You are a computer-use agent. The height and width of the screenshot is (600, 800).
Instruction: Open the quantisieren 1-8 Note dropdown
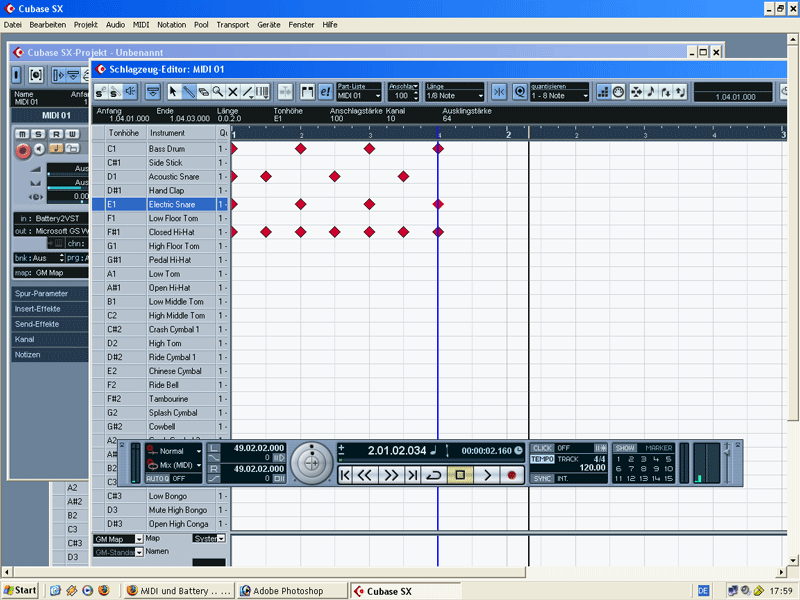560,95
